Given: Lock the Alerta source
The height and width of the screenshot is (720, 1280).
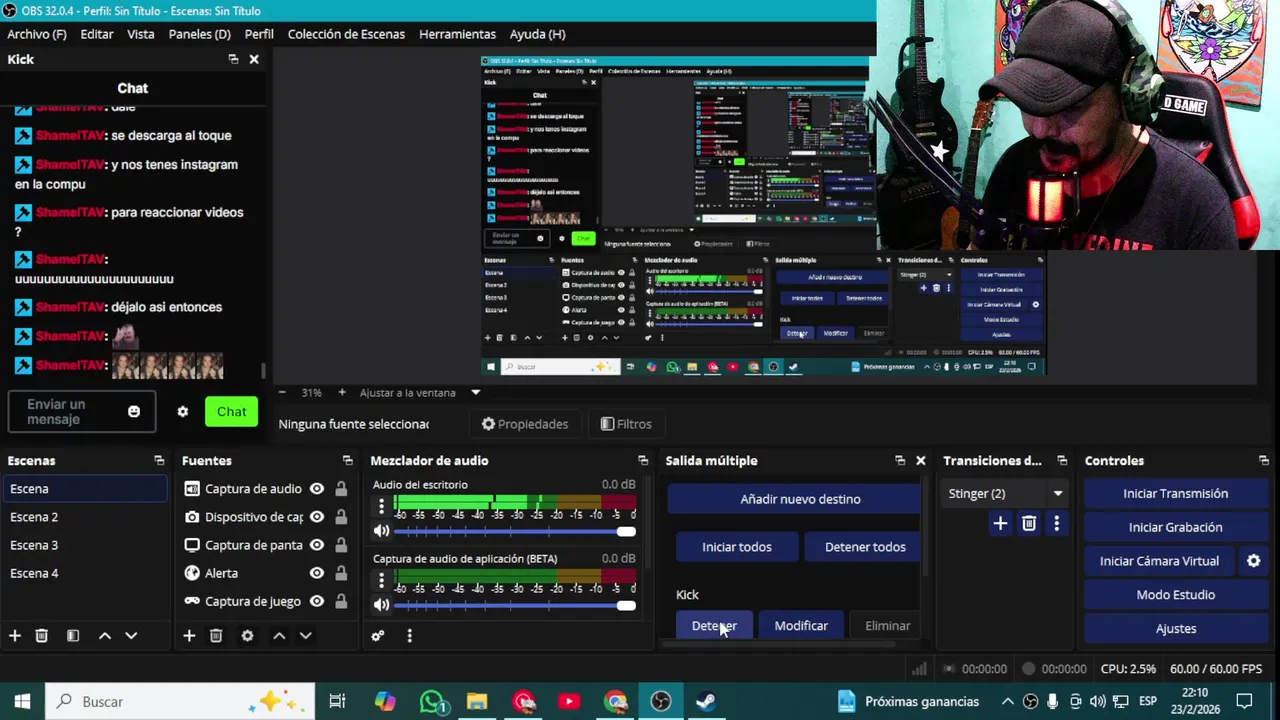Looking at the screenshot, I should click(x=341, y=573).
